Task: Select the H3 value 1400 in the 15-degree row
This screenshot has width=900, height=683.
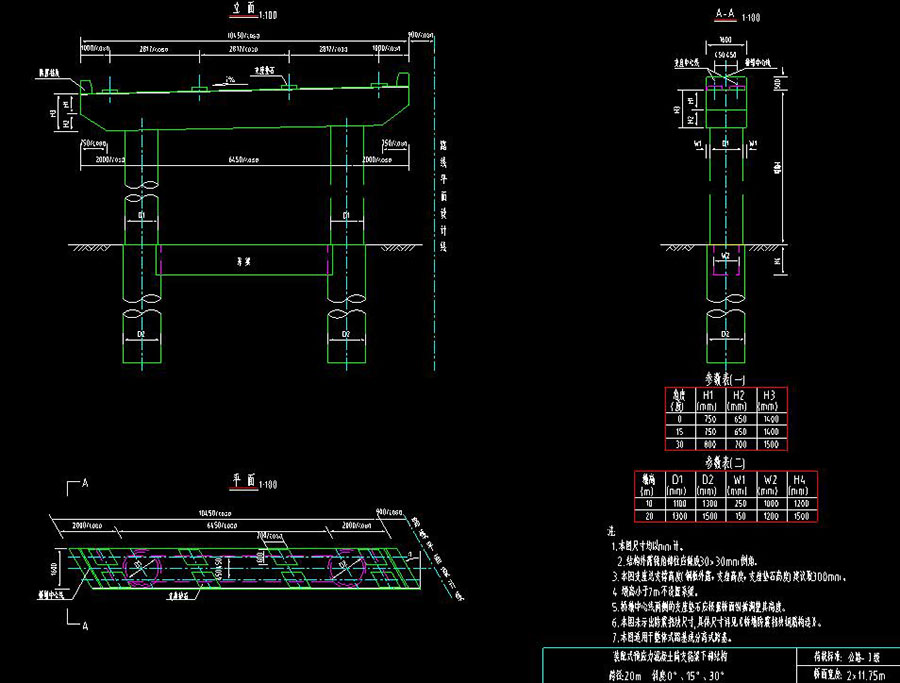Action: coord(771,432)
